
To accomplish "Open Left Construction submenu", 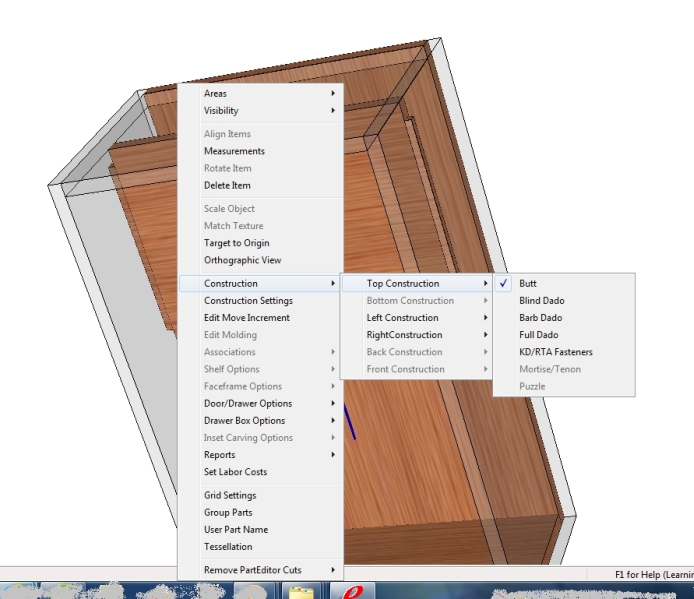I will click(x=402, y=318).
